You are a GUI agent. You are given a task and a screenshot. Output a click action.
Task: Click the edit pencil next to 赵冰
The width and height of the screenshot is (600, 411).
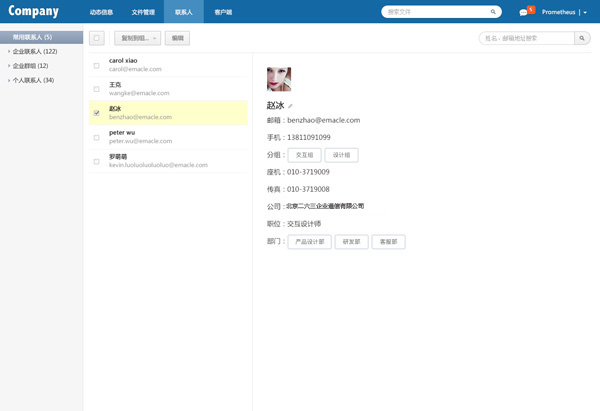[291, 105]
